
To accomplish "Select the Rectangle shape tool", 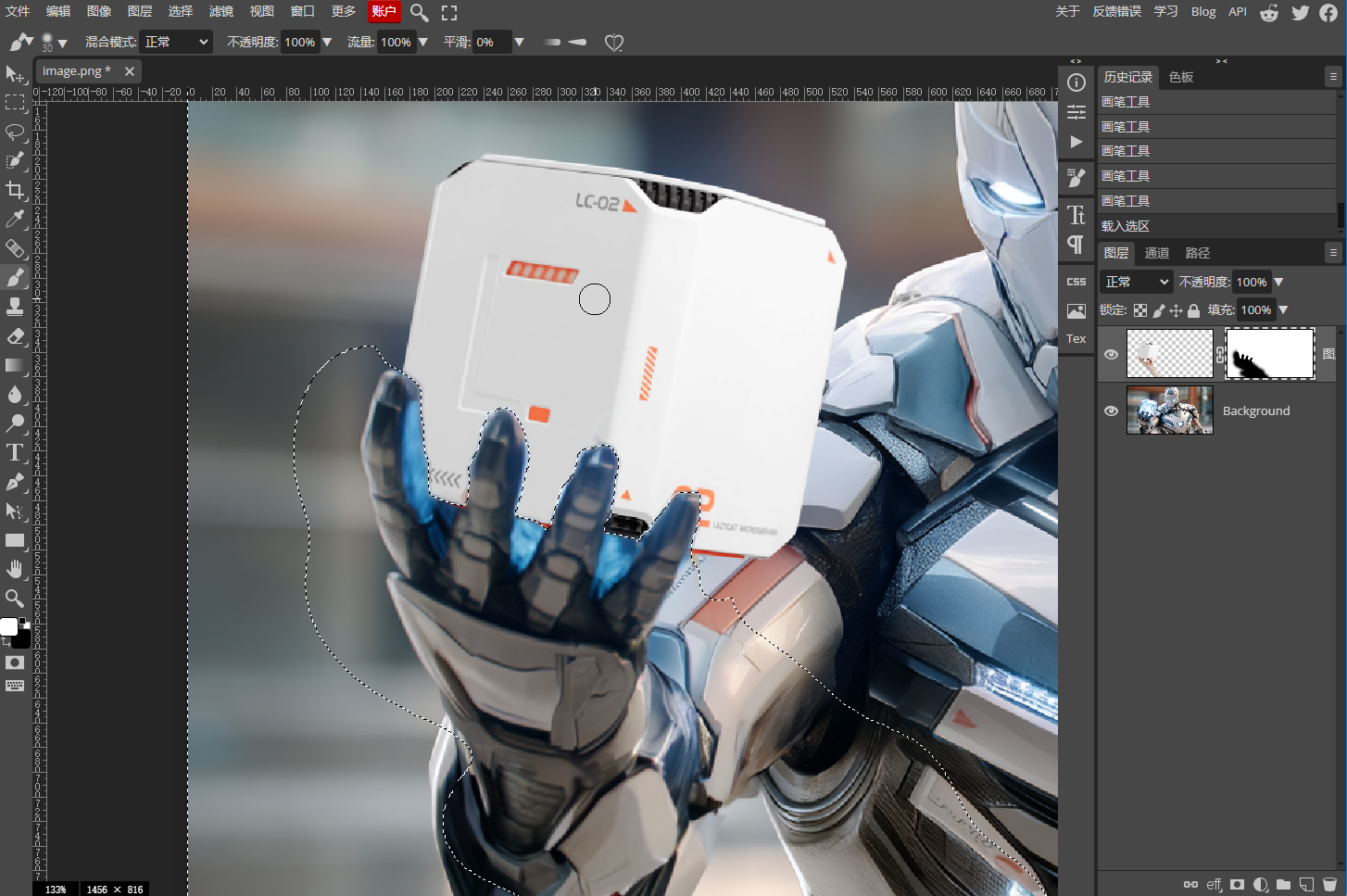I will tap(15, 540).
